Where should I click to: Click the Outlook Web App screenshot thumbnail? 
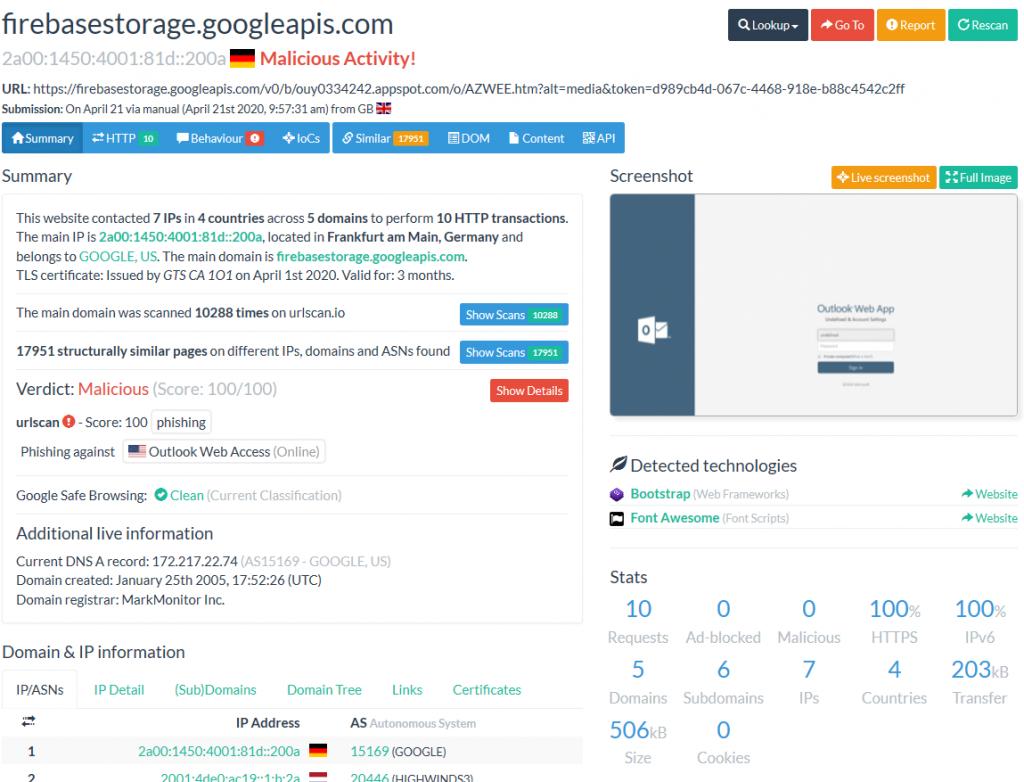click(813, 305)
